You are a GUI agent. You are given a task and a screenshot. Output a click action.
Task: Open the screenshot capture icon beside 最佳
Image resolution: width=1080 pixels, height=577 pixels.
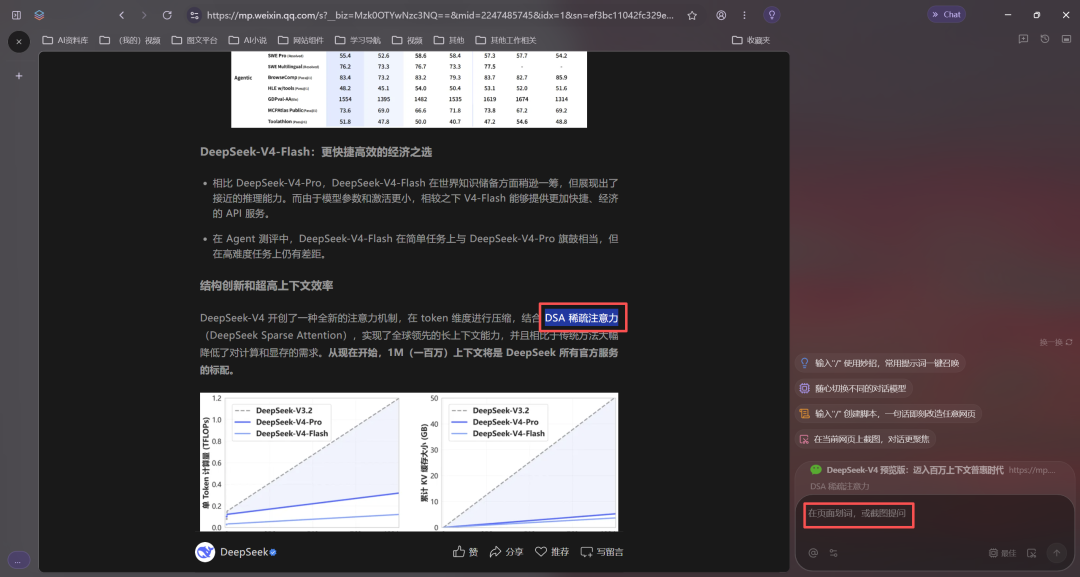pos(1032,553)
